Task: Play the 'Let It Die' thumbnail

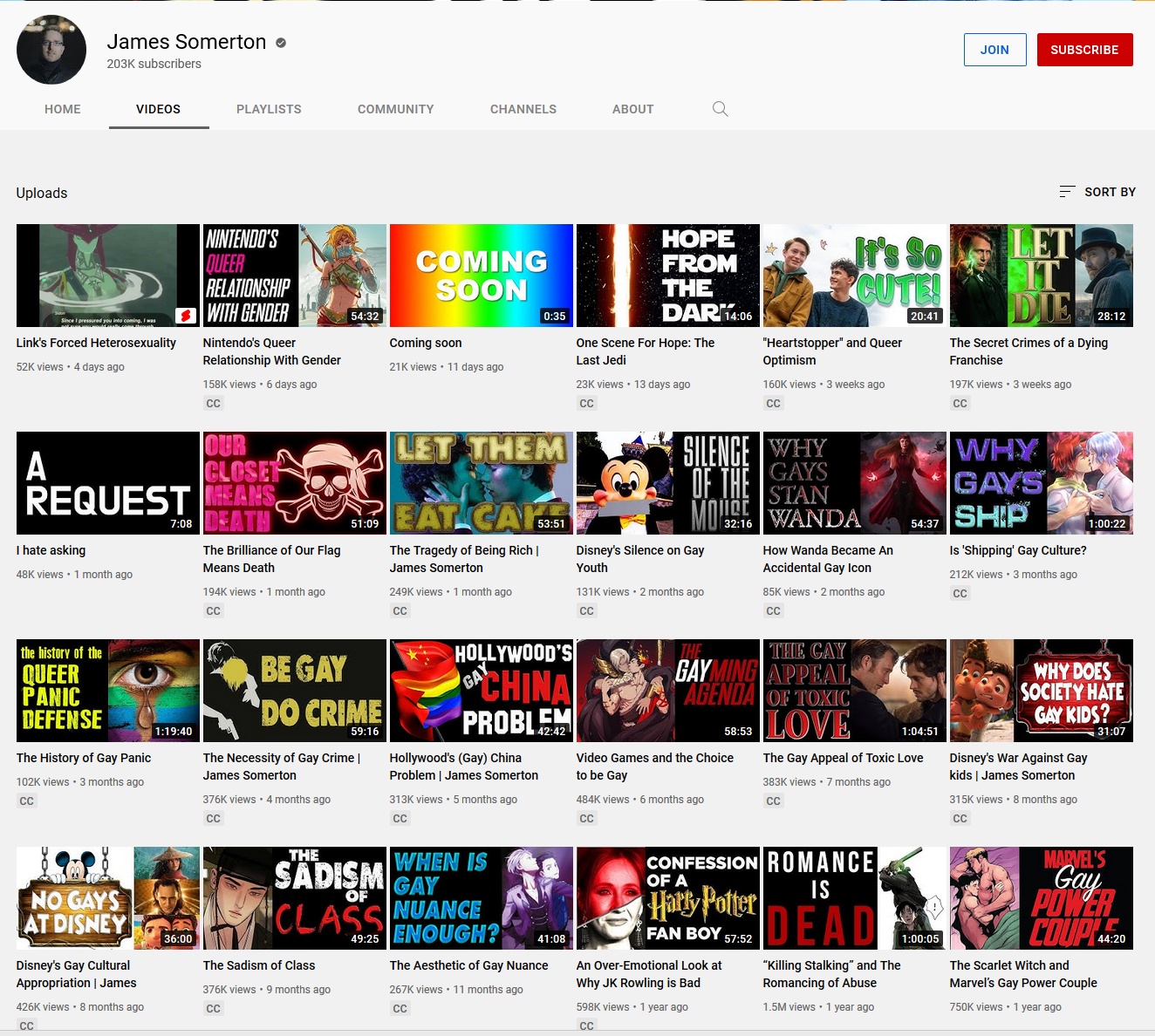Action: click(x=1042, y=276)
